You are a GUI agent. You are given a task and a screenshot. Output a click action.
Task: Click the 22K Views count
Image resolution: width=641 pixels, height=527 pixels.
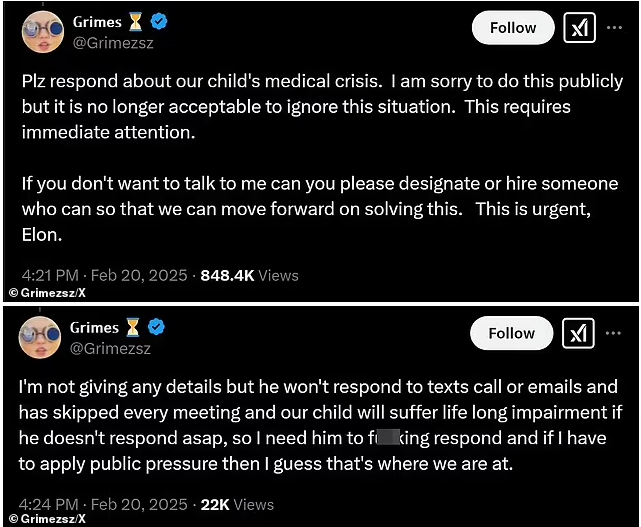click(237, 505)
